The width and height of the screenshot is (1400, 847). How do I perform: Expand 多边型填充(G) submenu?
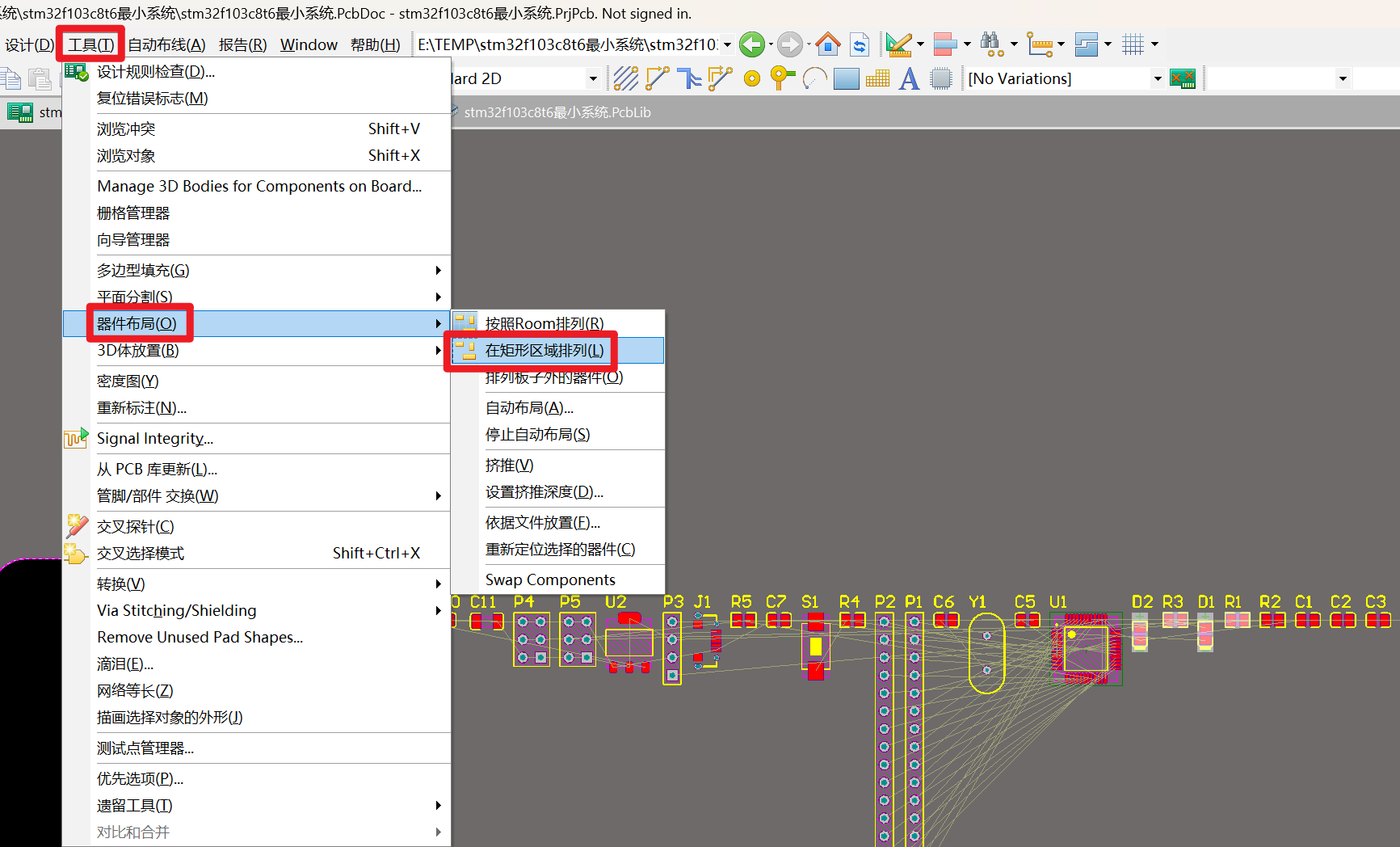pyautogui.click(x=257, y=270)
